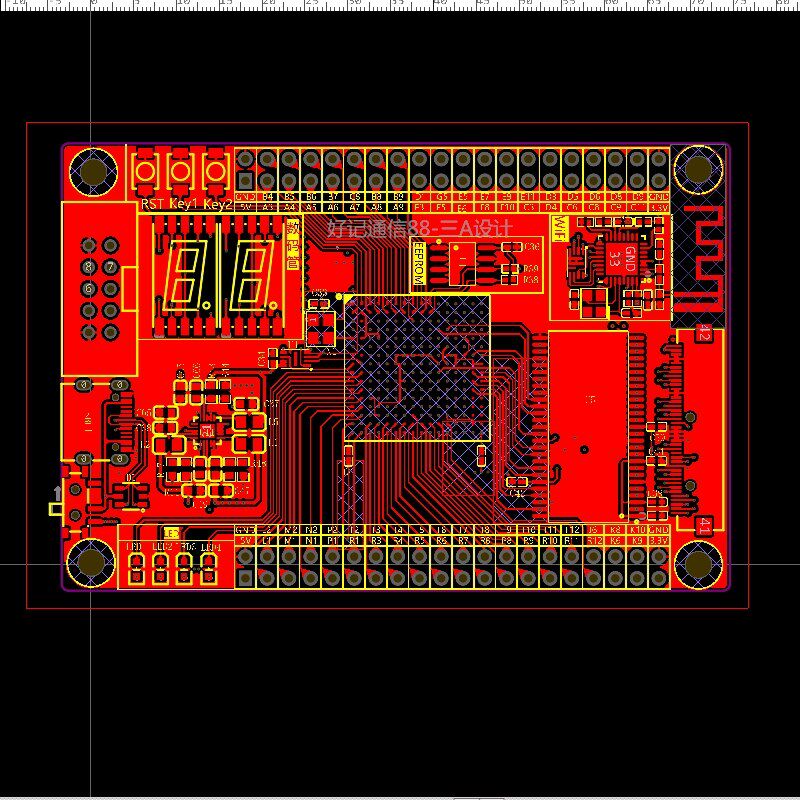
Task: Click the A7 pin label
Action: (x=355, y=208)
